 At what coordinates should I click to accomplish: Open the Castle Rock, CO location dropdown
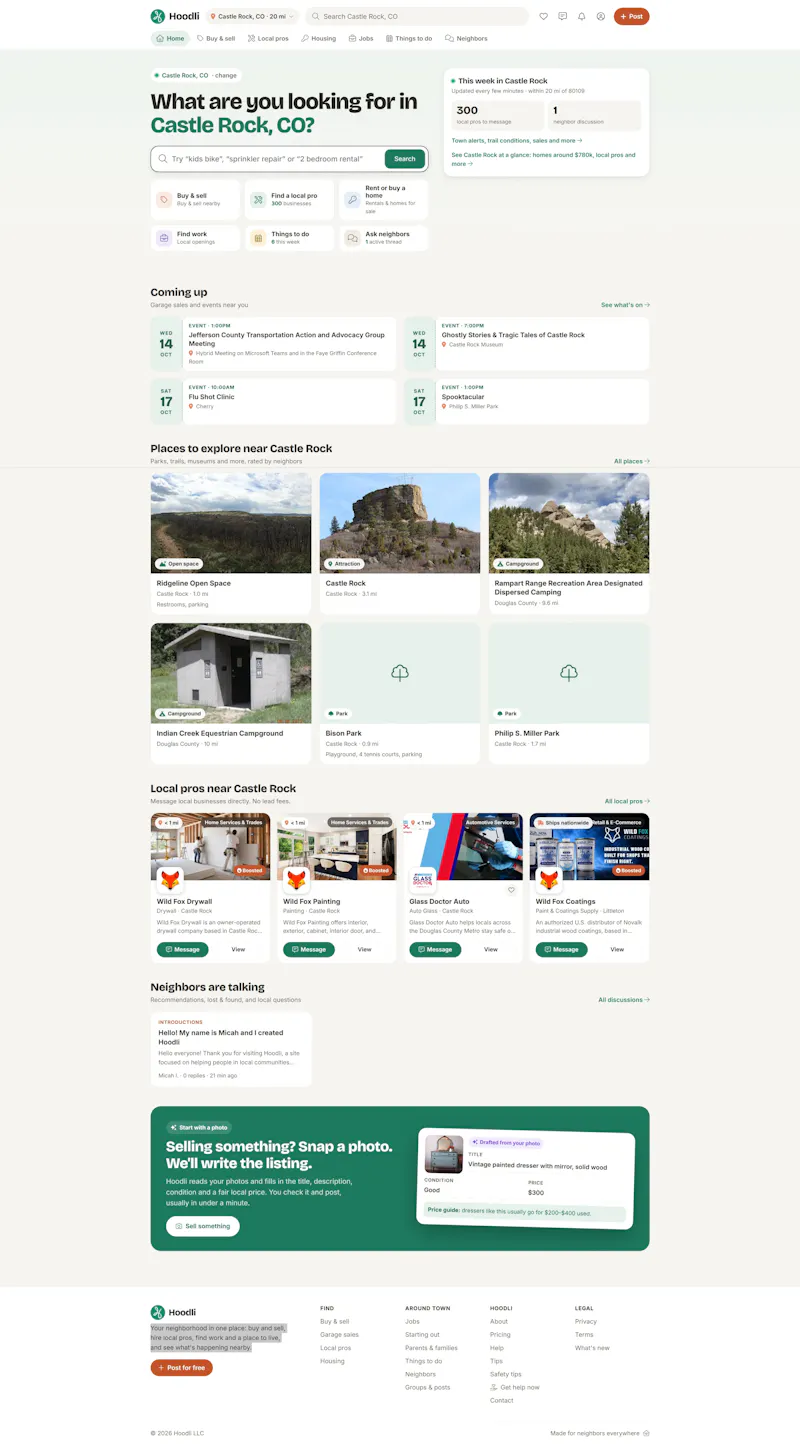tap(252, 16)
